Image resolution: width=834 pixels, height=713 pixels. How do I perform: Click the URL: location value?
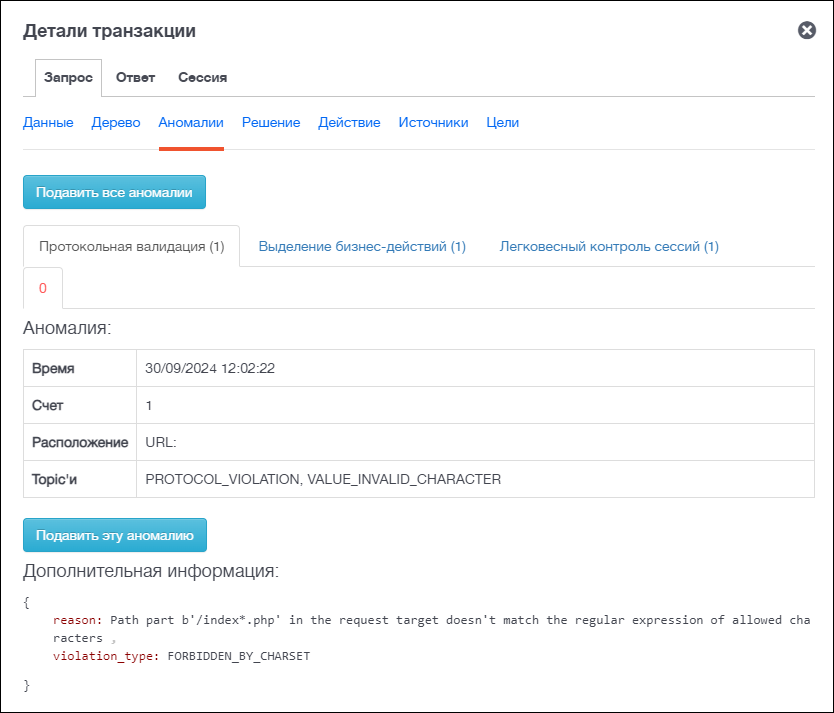coord(161,442)
